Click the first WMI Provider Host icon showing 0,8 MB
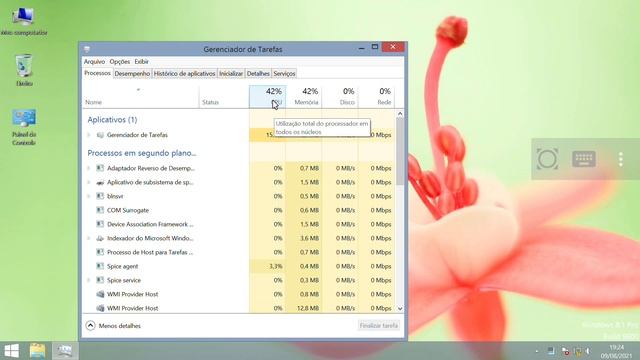 [100, 294]
